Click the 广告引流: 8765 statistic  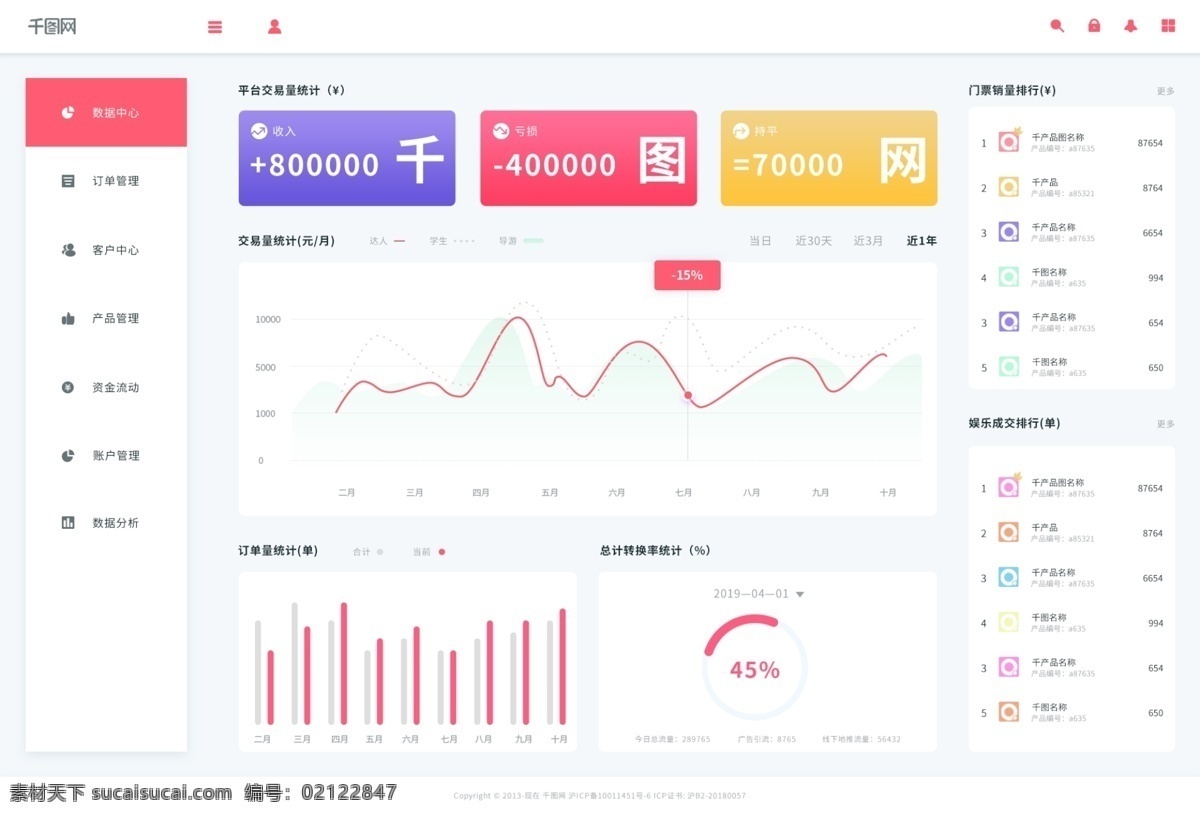pos(767,740)
